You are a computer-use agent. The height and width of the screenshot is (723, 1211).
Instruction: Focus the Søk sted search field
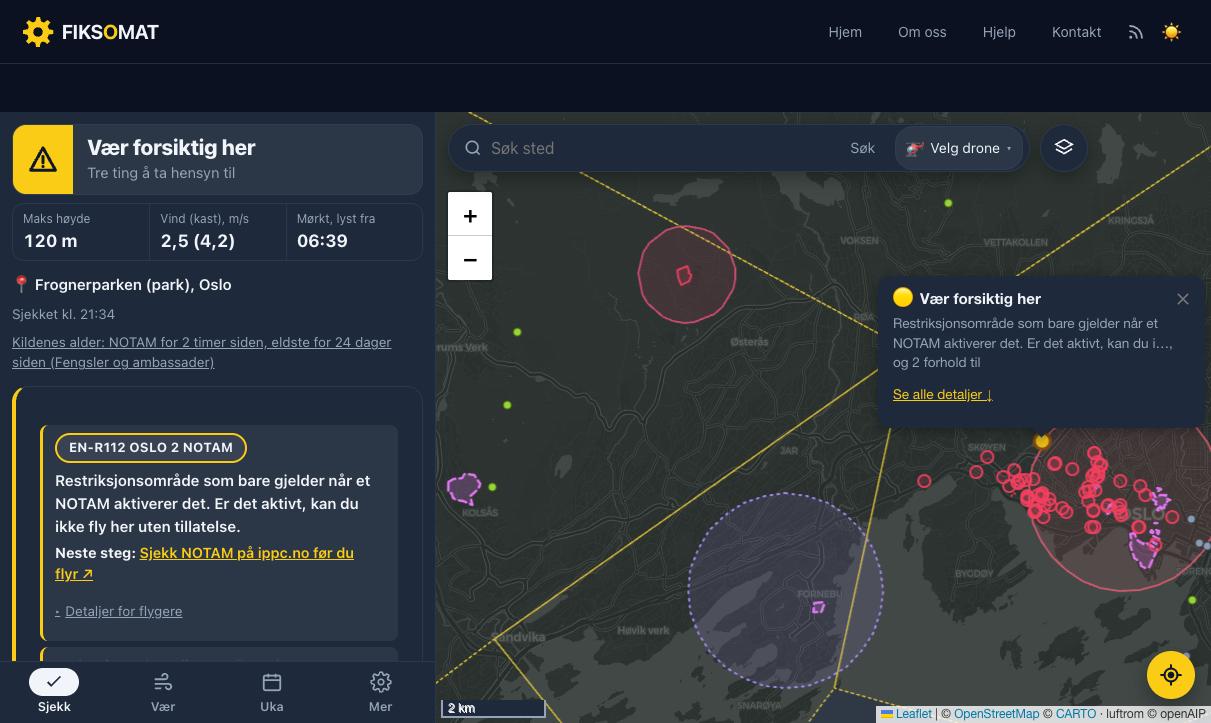662,148
